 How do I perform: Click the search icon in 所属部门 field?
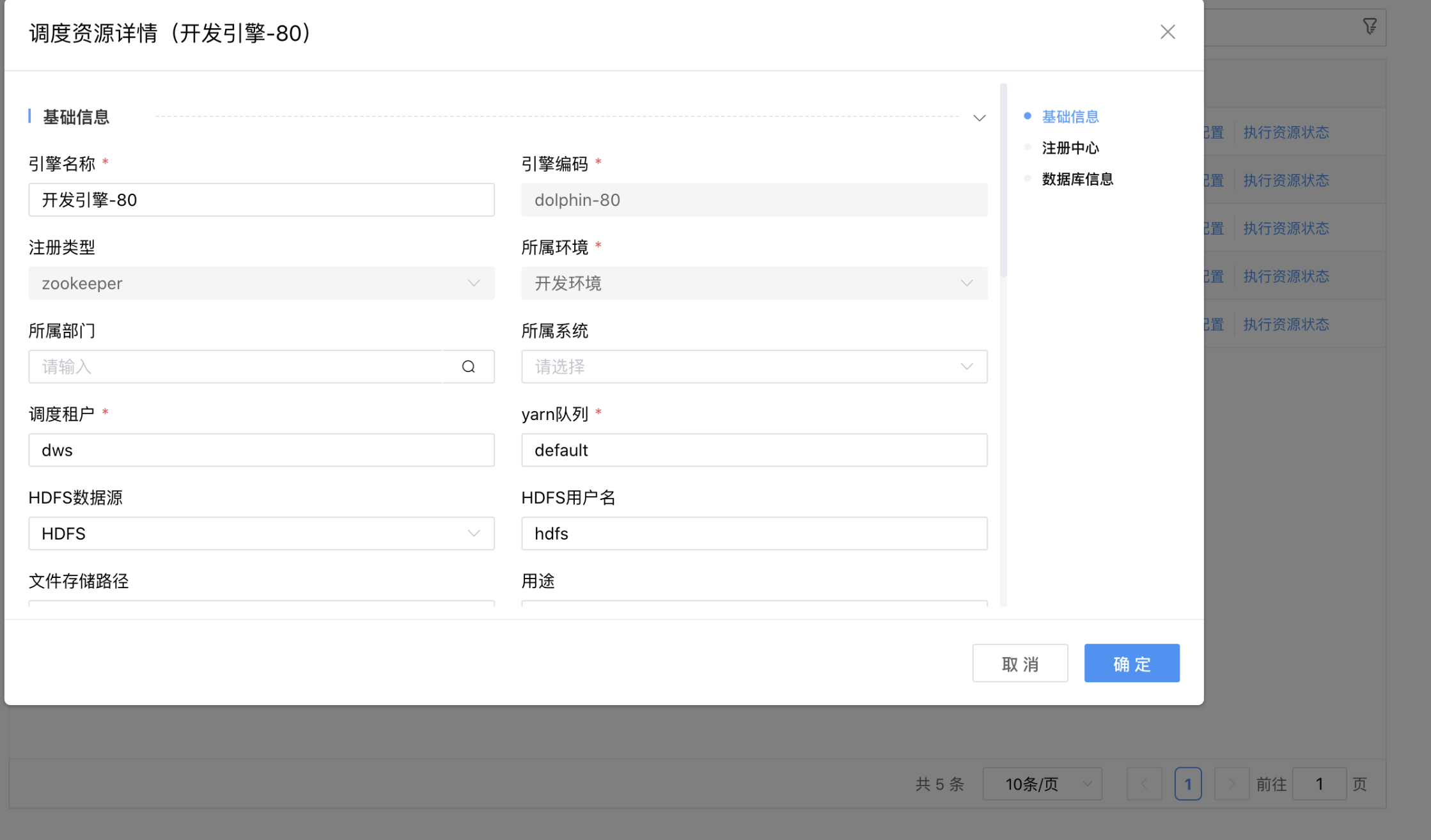[x=469, y=367]
